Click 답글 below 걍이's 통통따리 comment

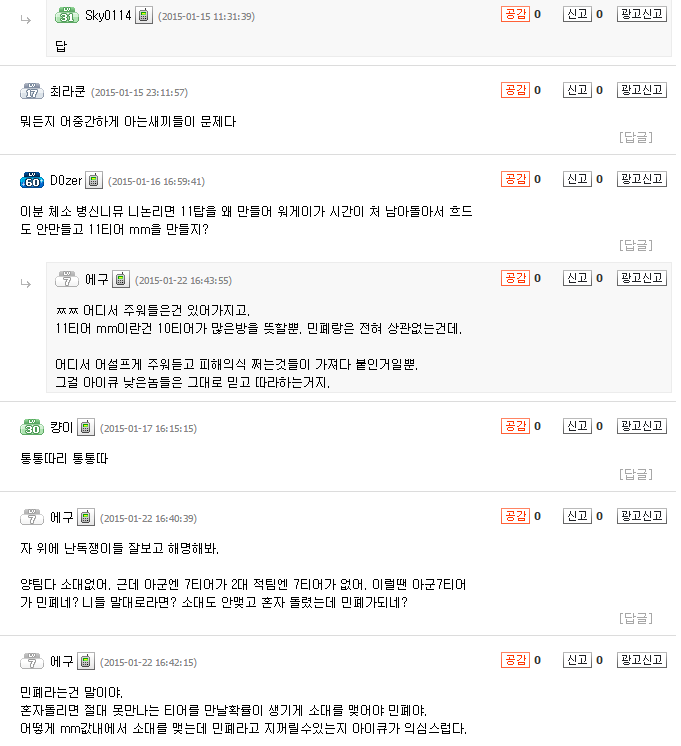636,474
